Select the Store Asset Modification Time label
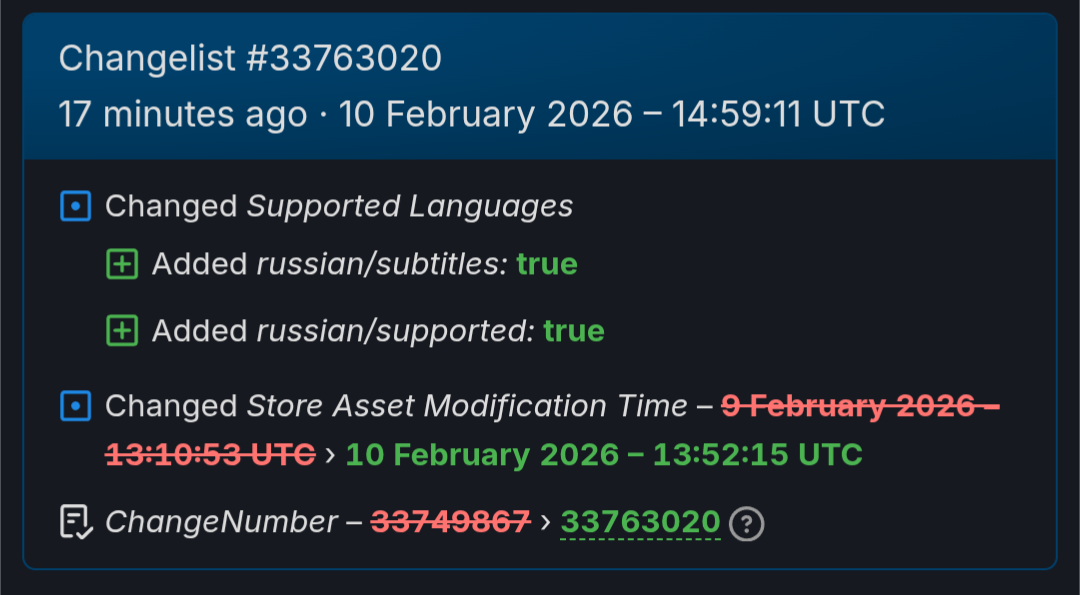1080x595 pixels. coord(467,406)
